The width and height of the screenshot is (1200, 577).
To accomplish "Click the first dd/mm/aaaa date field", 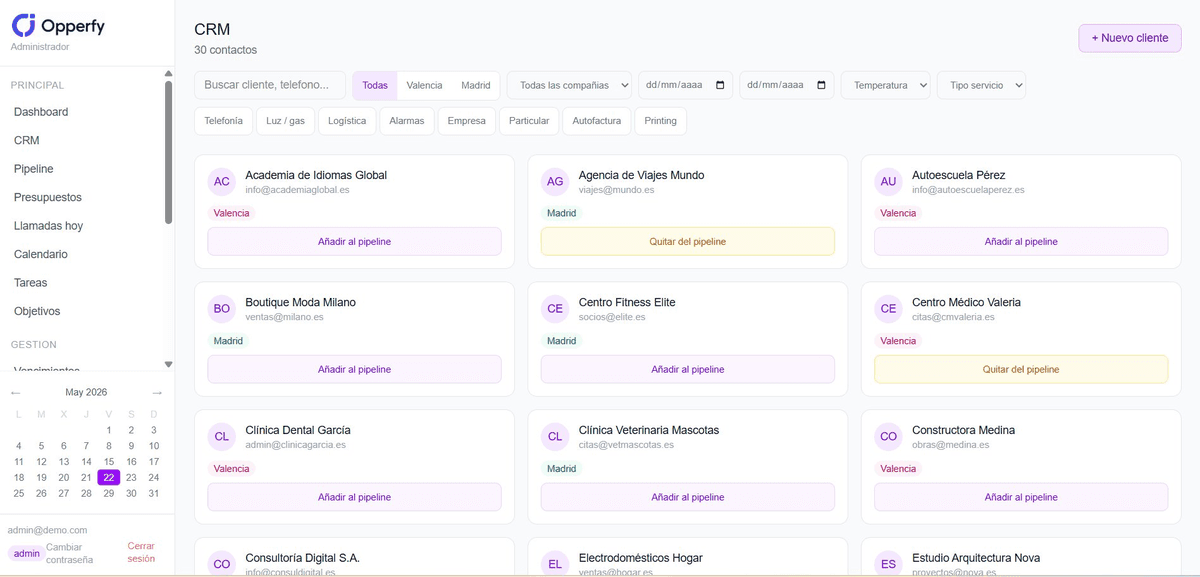I will 685,85.
